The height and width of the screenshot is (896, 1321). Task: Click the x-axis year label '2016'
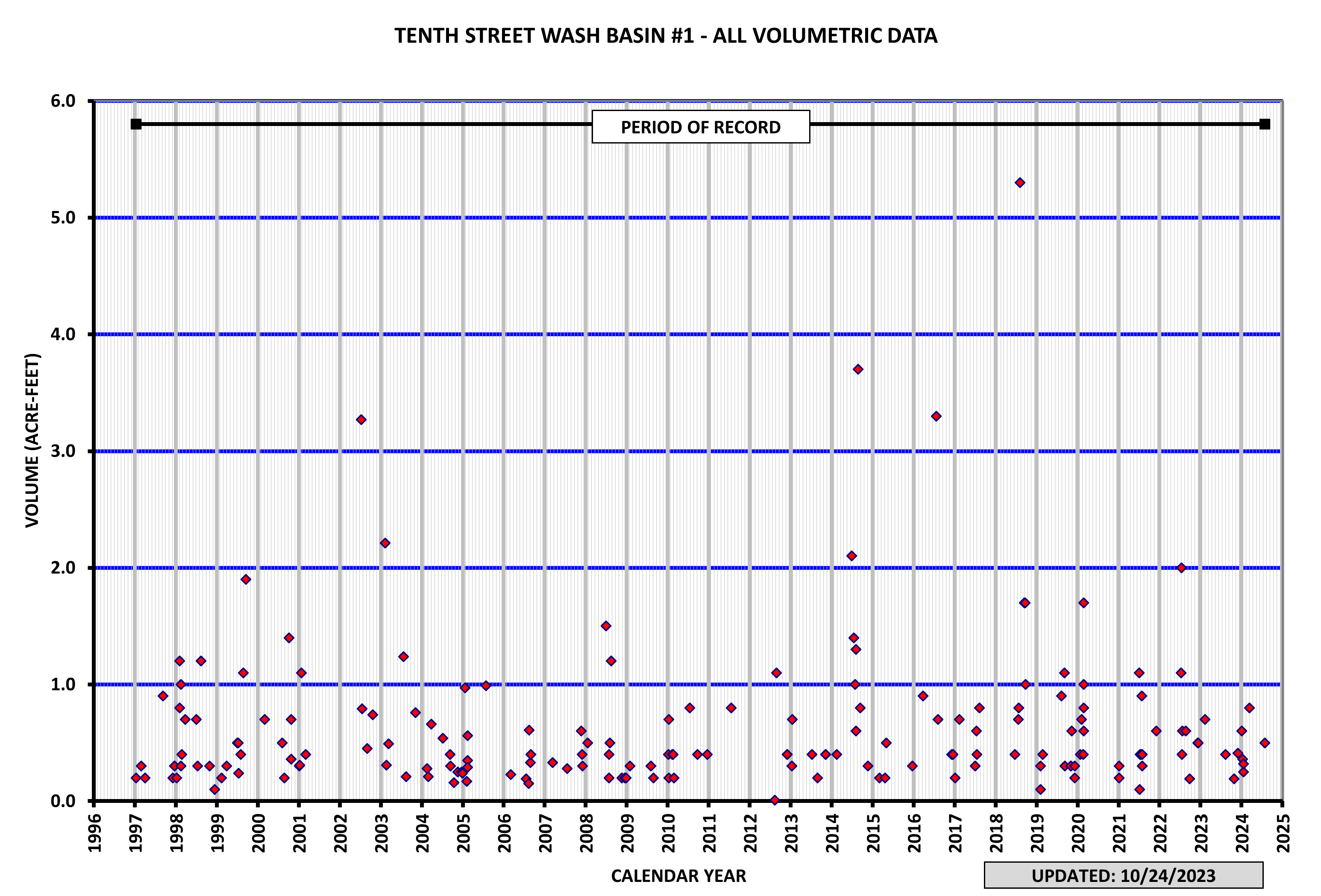(913, 833)
